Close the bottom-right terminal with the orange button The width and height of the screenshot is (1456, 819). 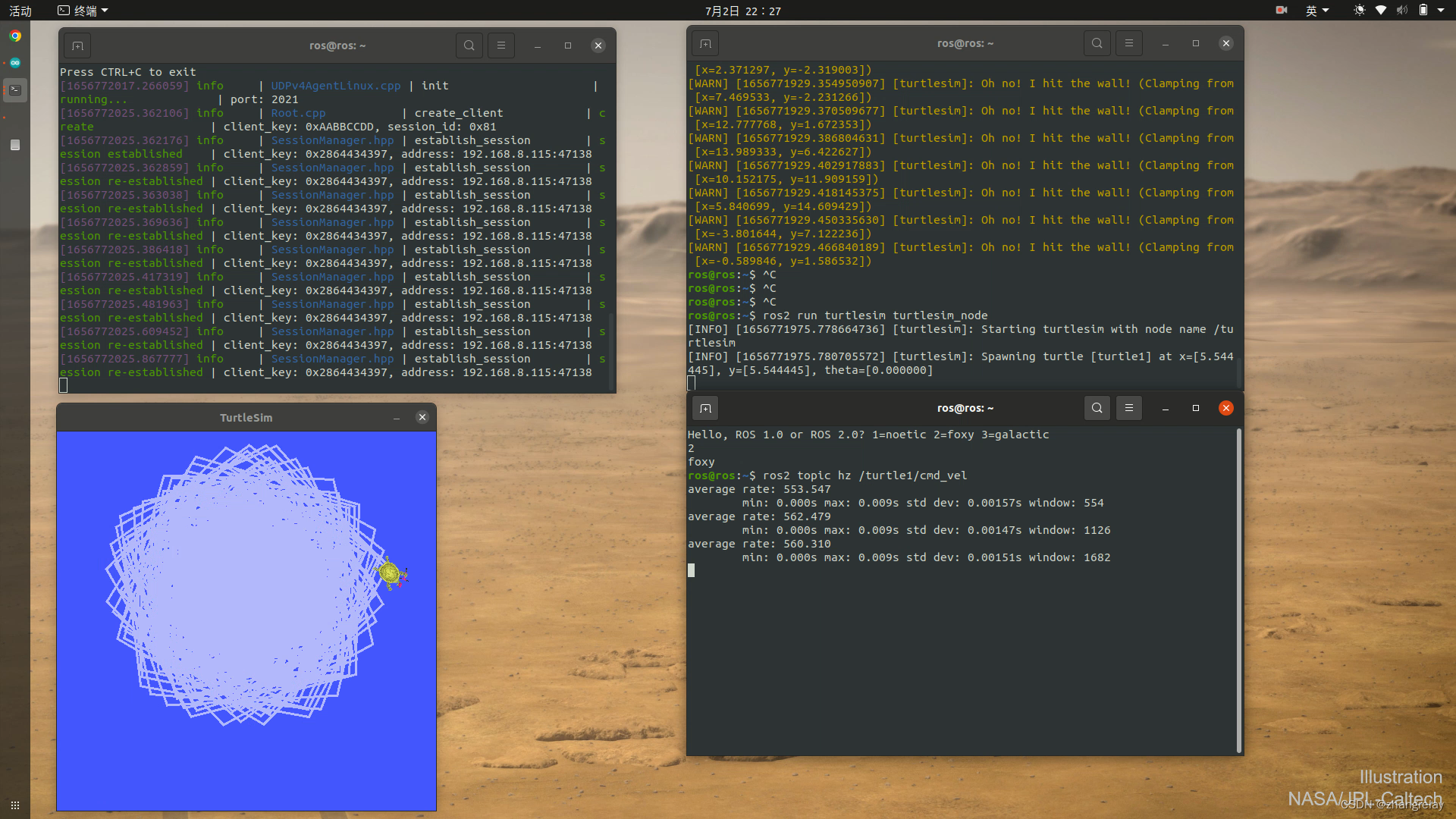pyautogui.click(x=1226, y=408)
